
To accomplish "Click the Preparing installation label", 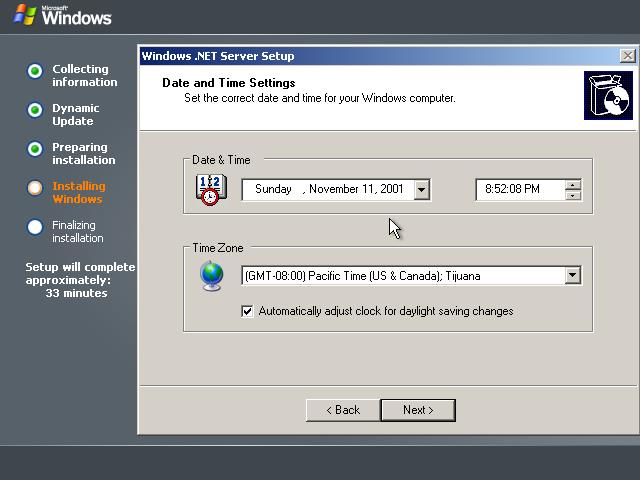I will (x=84, y=153).
